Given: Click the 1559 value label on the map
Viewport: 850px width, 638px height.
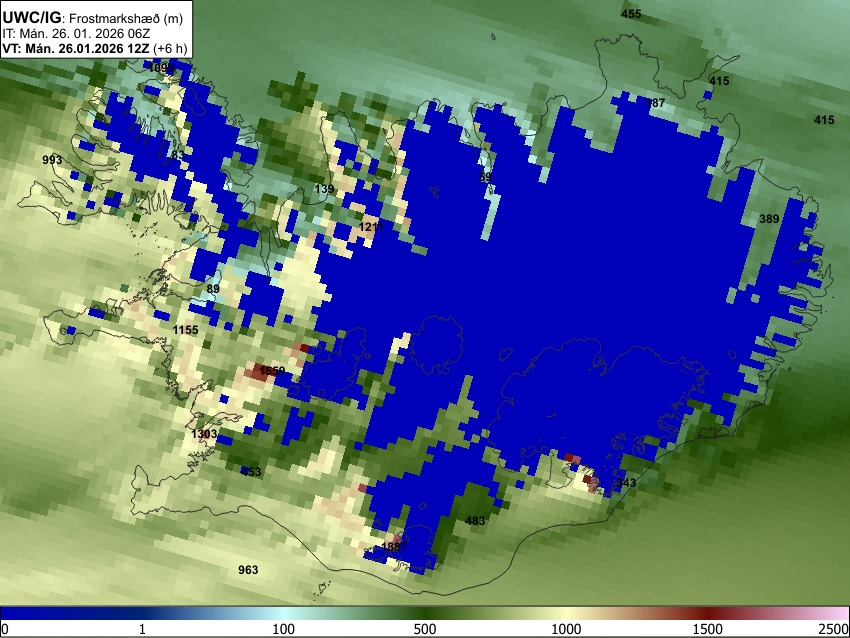Looking at the screenshot, I should point(272,371).
